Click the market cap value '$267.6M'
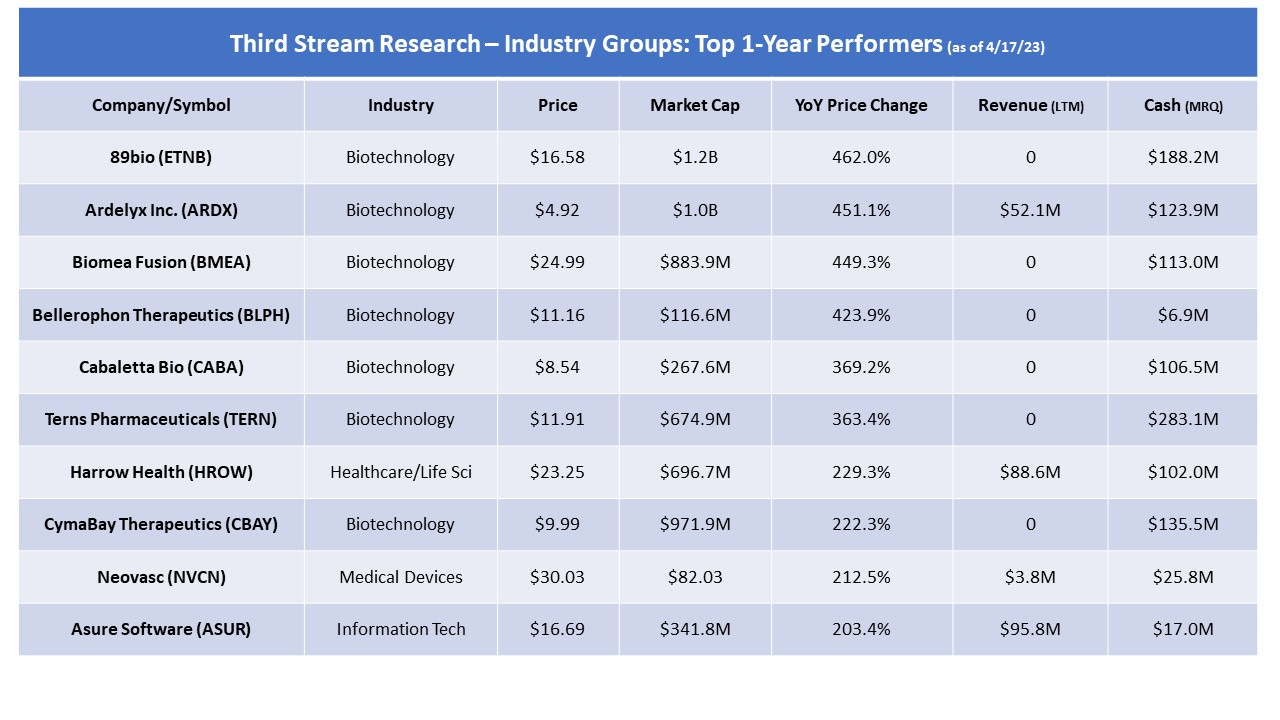1280x720 pixels. pos(695,367)
